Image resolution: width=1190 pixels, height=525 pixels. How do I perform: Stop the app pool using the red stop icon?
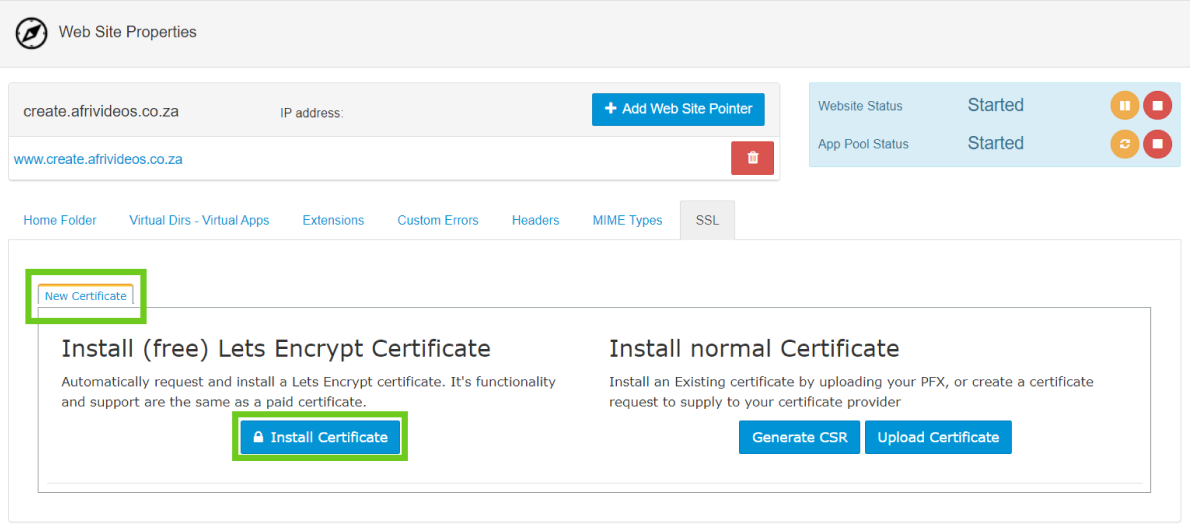coord(1157,144)
